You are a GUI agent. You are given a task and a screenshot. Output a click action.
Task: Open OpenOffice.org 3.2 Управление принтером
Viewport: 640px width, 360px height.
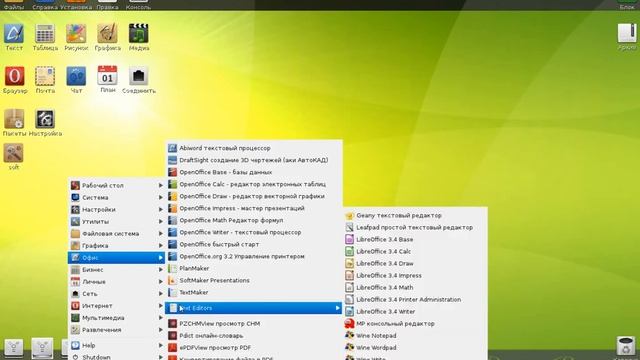coord(253,256)
